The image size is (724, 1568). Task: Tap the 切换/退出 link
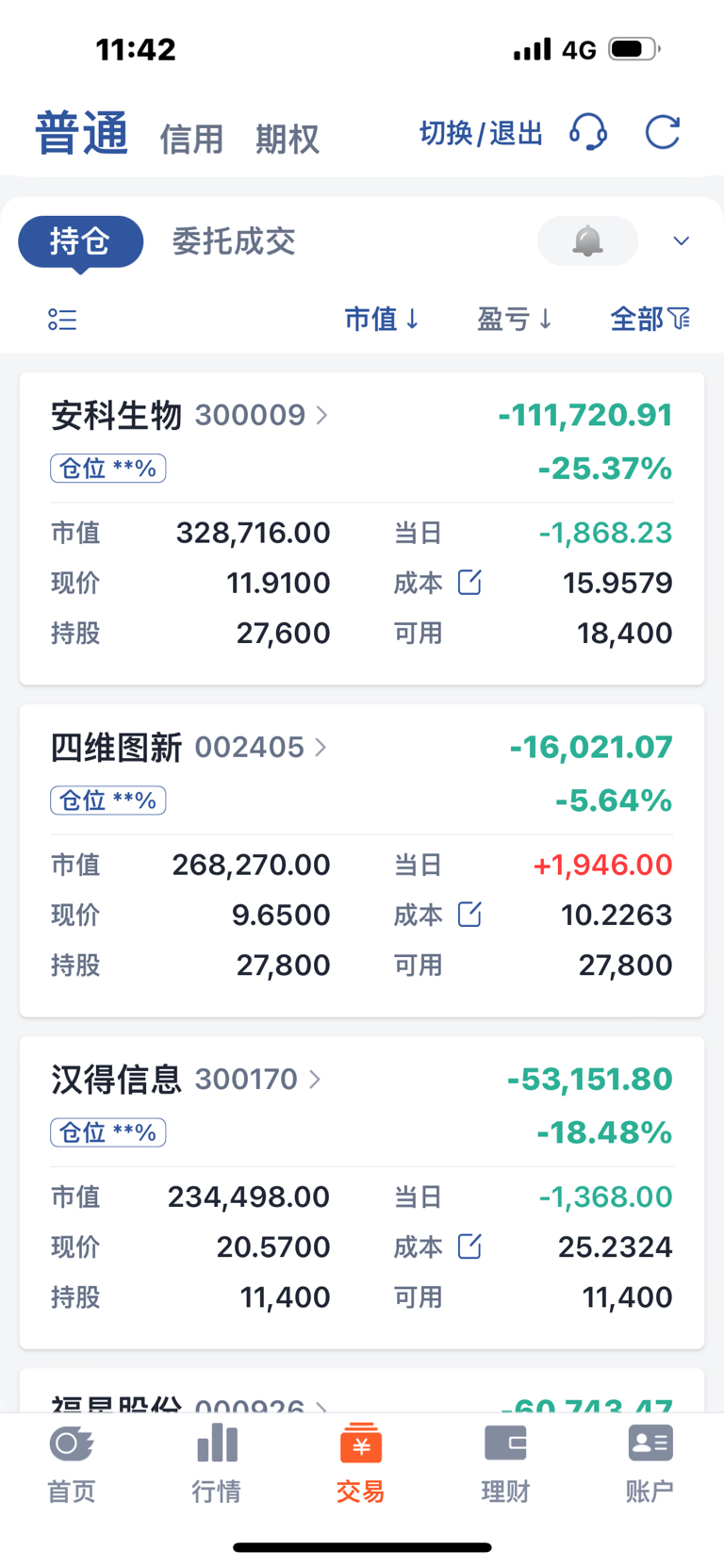tap(481, 133)
